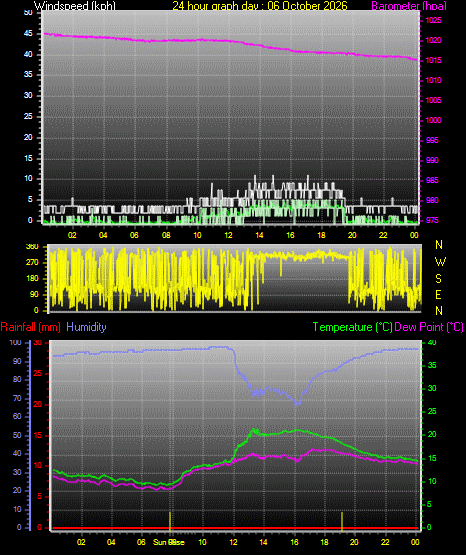Image resolution: width=466 pixels, height=555 pixels.
Task: Click the compass letter E beside wind direction chart
Action: tap(438, 294)
